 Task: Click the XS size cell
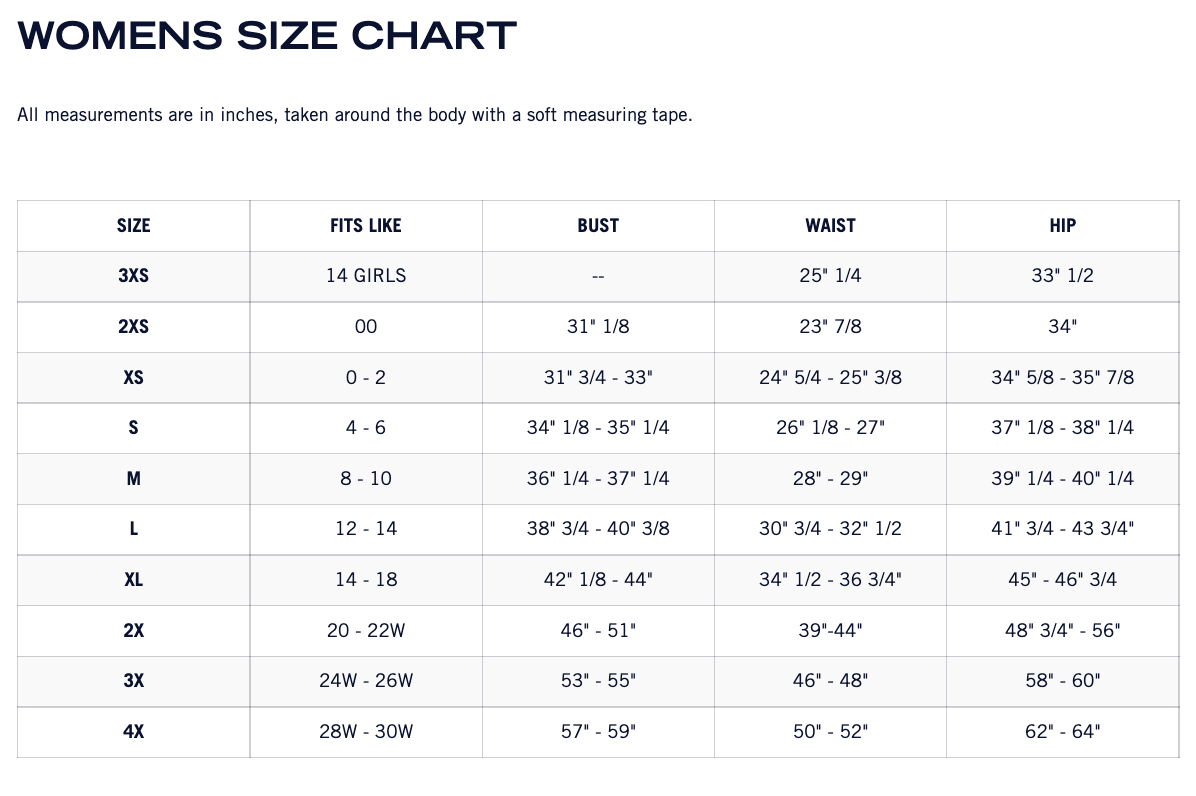coord(133,377)
